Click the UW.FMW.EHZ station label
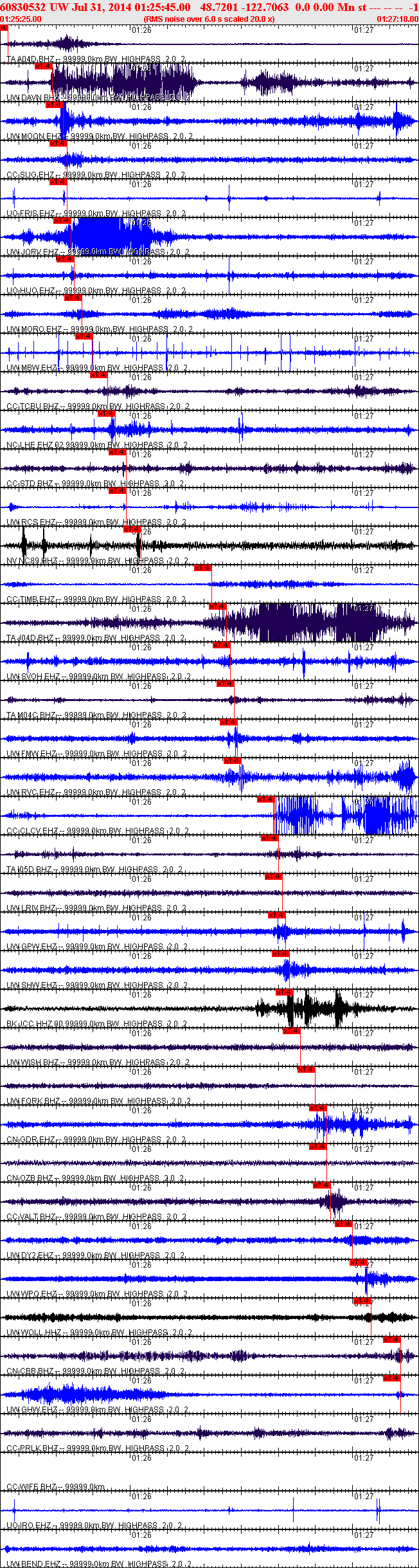 [32, 754]
